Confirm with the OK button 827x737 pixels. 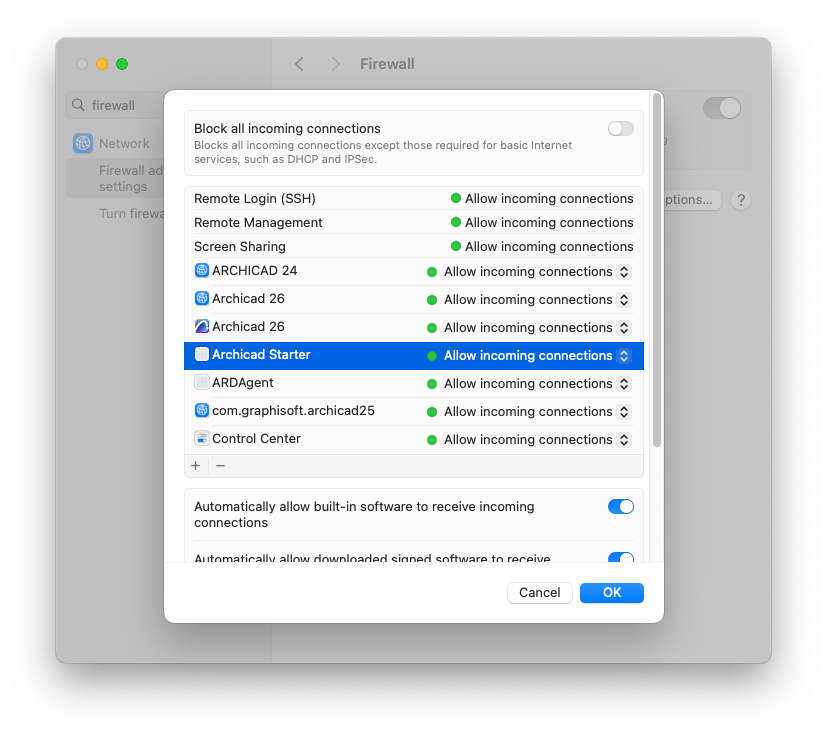(612, 592)
